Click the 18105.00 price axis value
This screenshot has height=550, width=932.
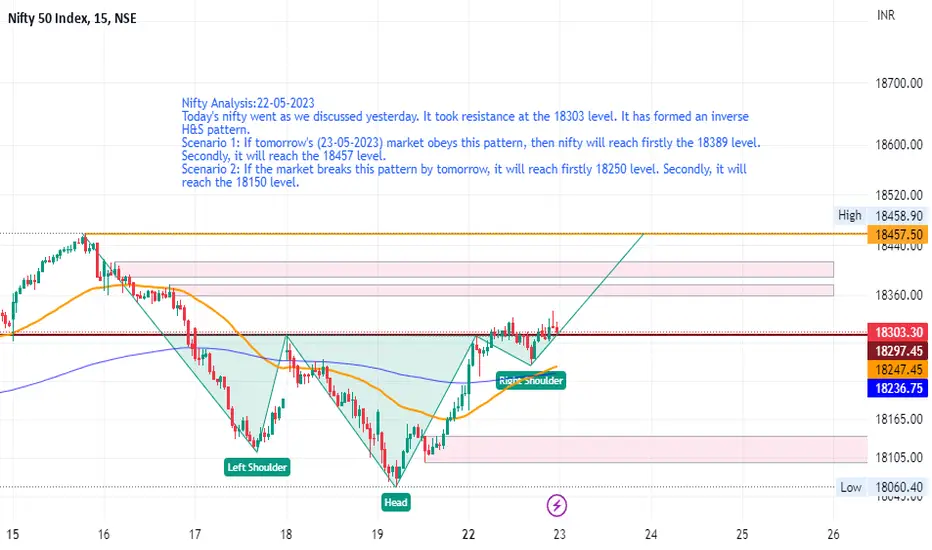(899, 457)
